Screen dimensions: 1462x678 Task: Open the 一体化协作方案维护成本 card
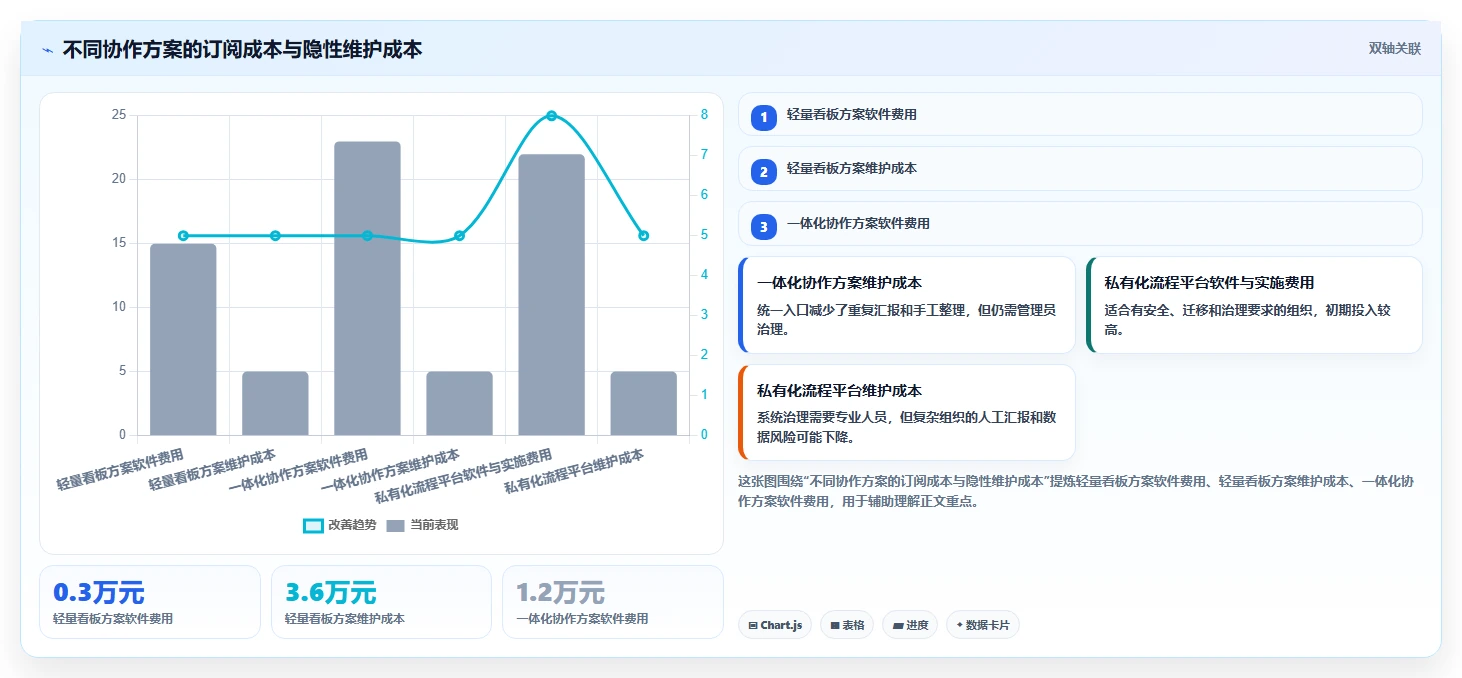(x=907, y=305)
